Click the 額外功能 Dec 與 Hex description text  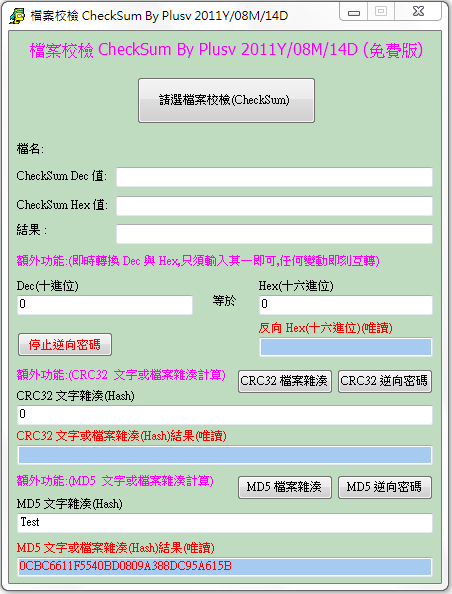pos(198,261)
